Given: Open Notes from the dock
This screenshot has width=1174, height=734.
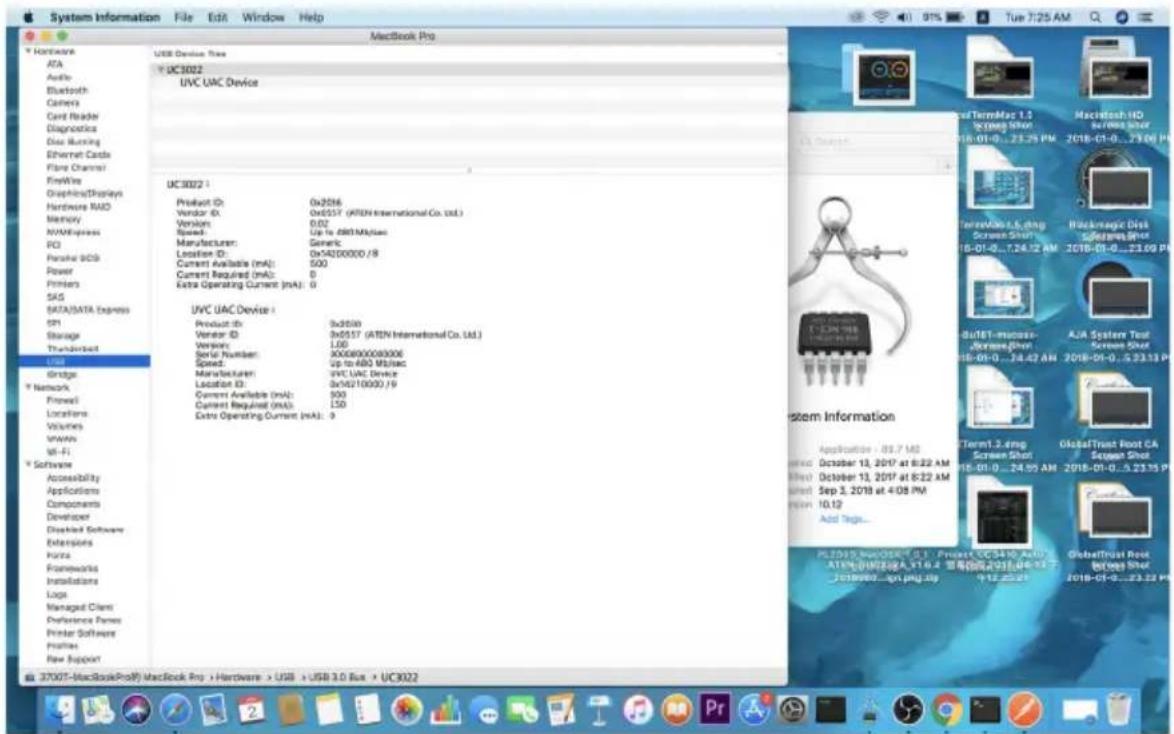Looking at the screenshot, I should tap(329, 709).
